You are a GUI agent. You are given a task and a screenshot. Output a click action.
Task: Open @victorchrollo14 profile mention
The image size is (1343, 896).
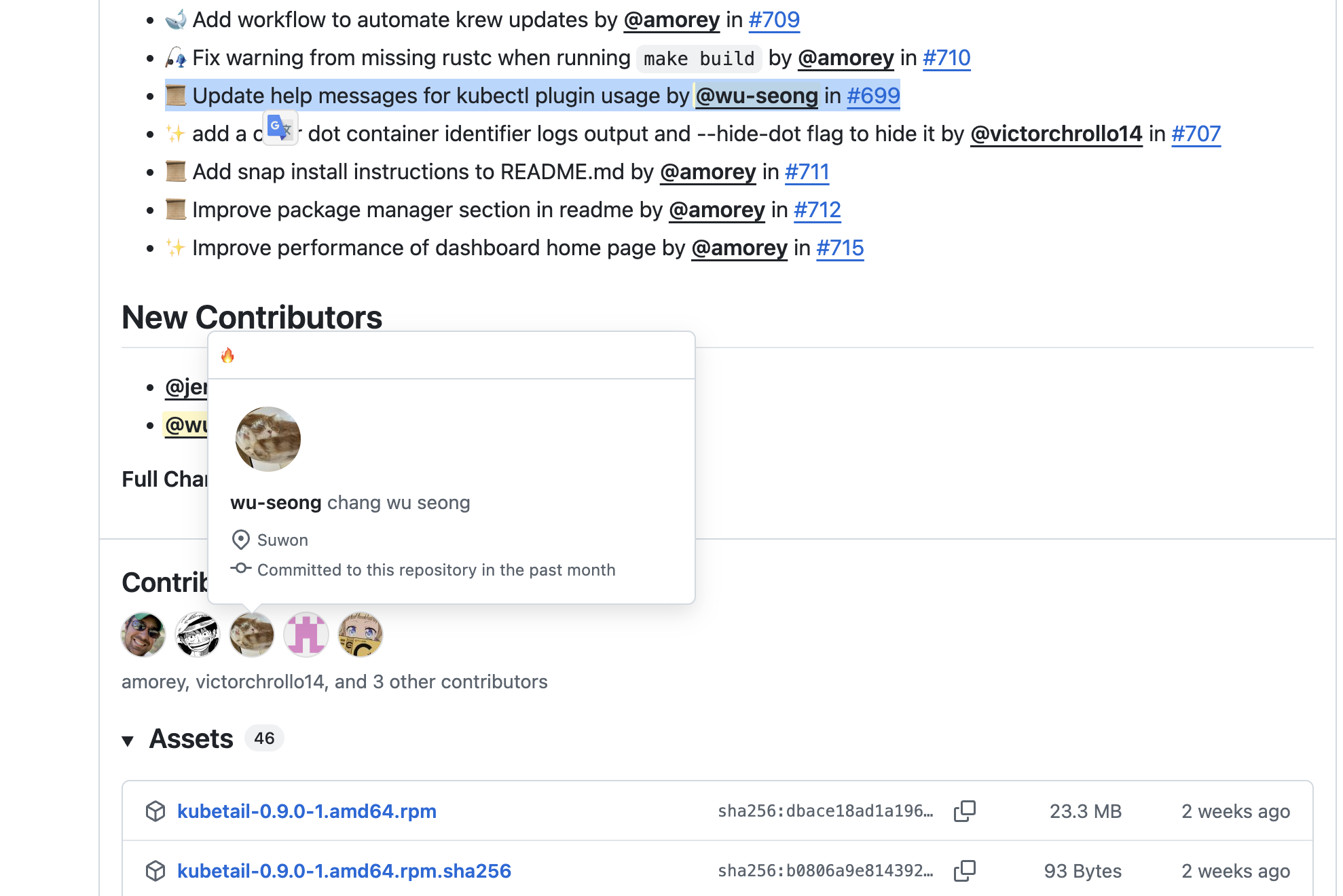coord(1056,134)
